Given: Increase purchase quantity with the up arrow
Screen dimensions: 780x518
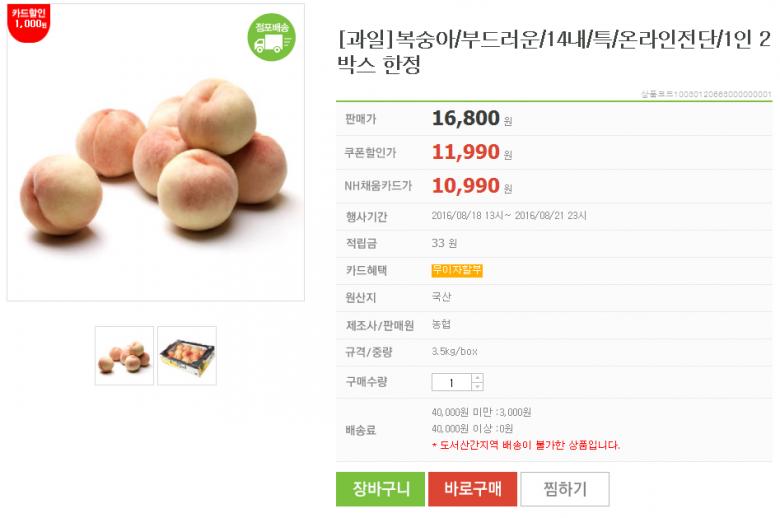Looking at the screenshot, I should (x=477, y=377).
